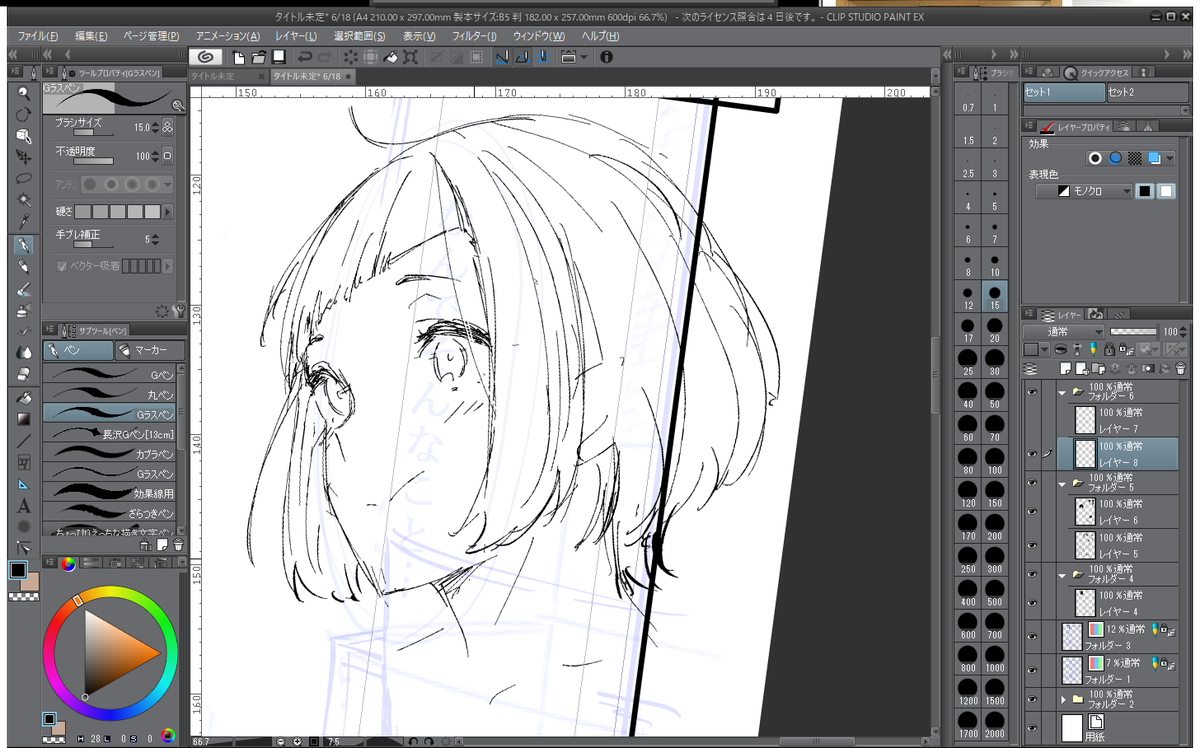Create a new document from the command bar
The width and height of the screenshot is (1200, 748).
point(239,57)
